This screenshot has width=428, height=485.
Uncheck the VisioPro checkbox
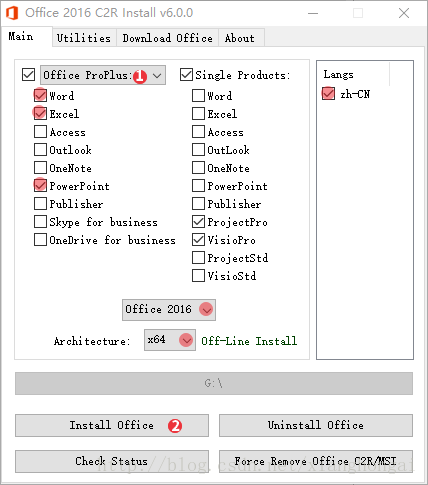tap(198, 240)
